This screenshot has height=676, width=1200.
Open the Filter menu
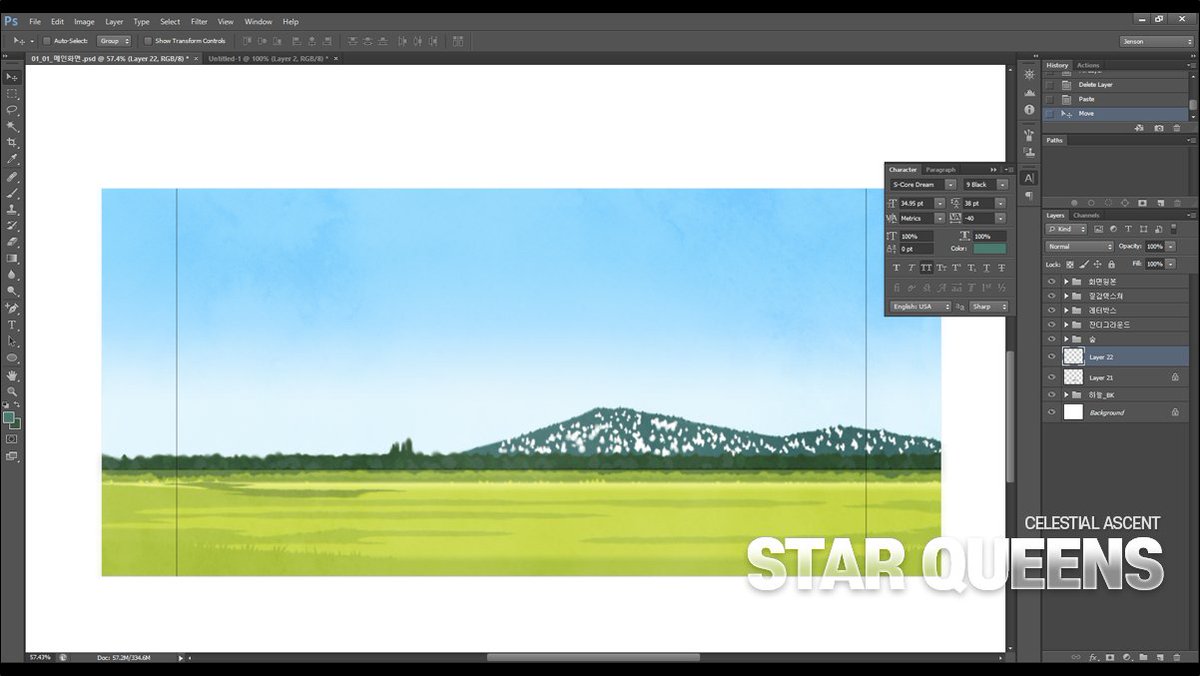pyautogui.click(x=199, y=21)
